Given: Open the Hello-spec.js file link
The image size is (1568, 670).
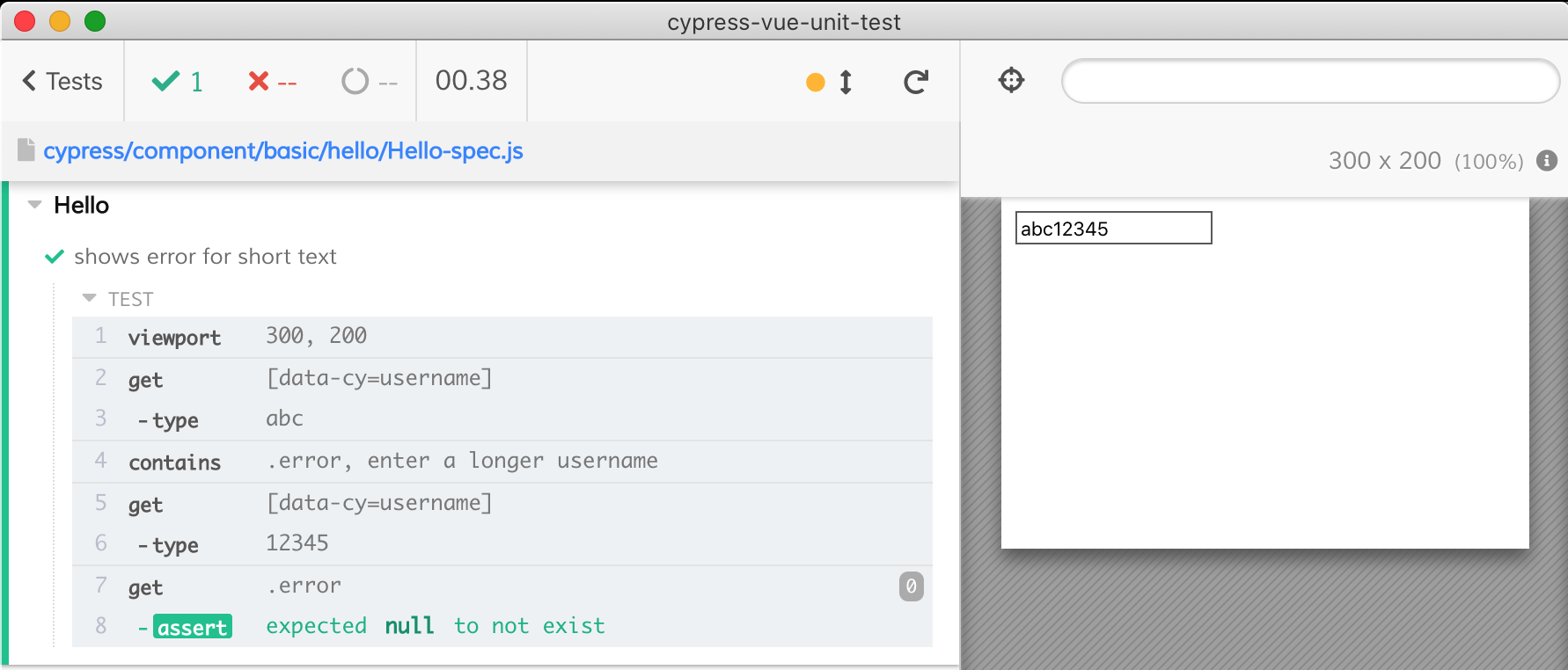Looking at the screenshot, I should [x=283, y=150].
